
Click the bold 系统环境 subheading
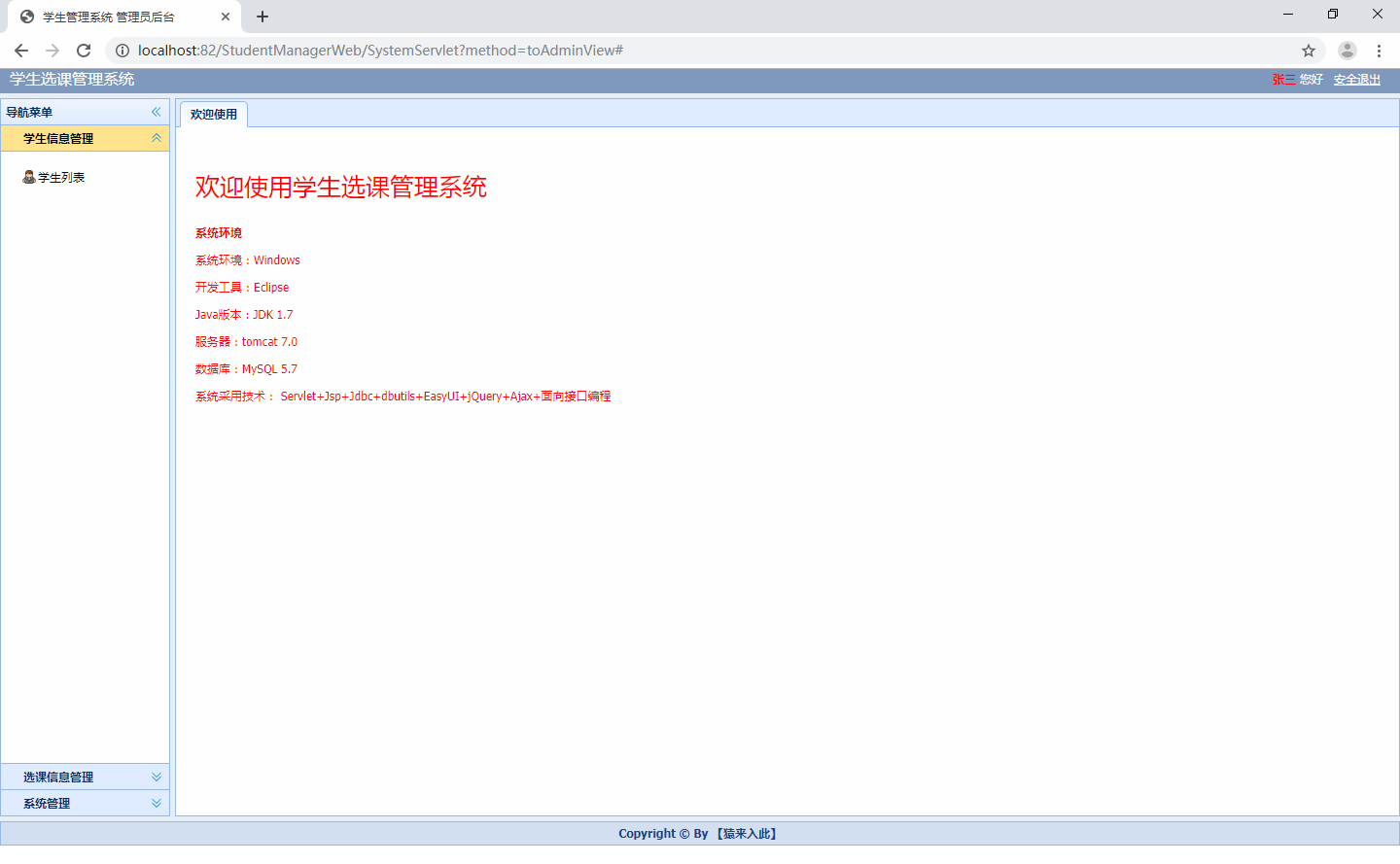pyautogui.click(x=219, y=233)
